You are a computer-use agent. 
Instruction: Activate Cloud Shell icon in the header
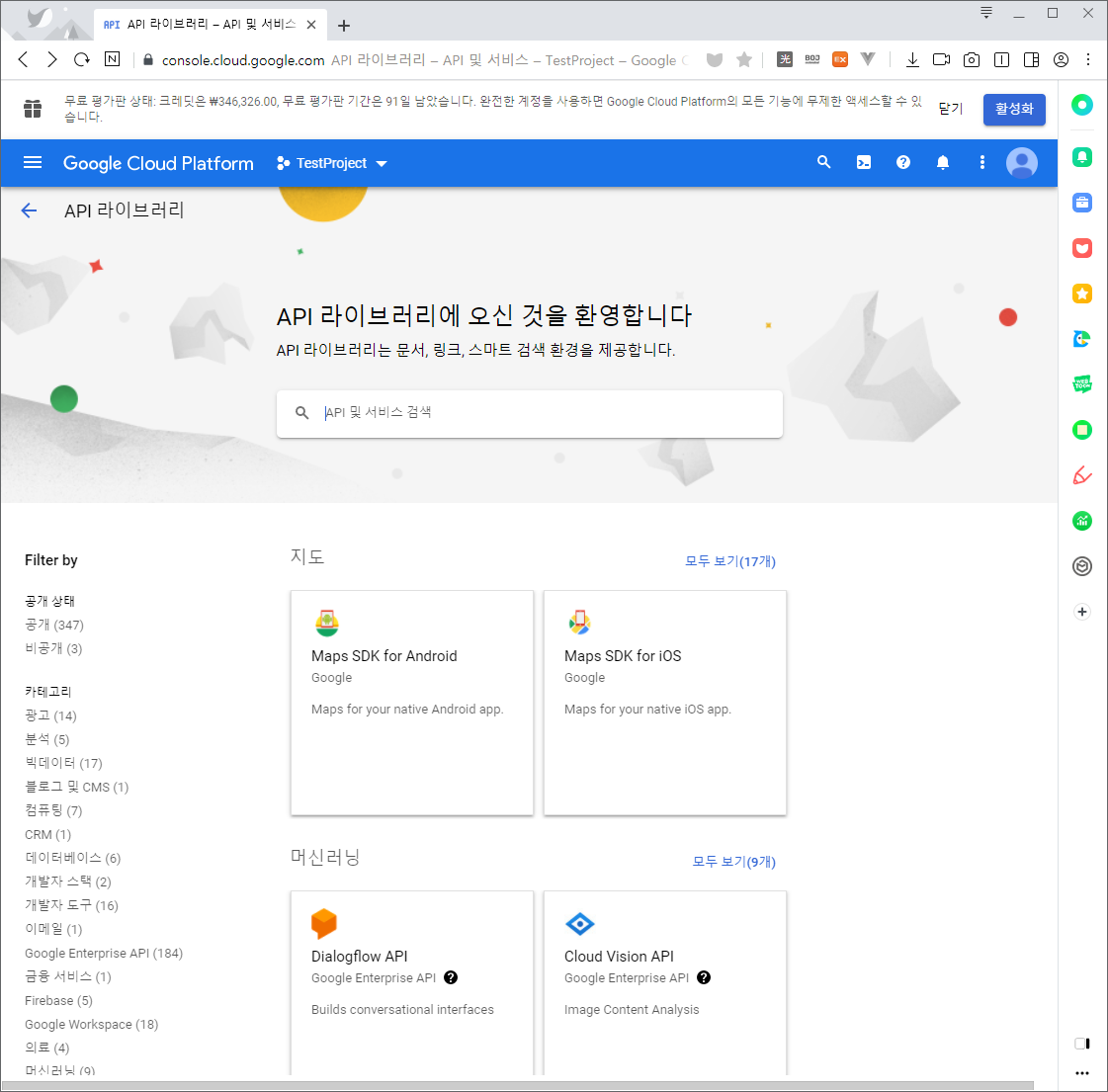pos(864,163)
